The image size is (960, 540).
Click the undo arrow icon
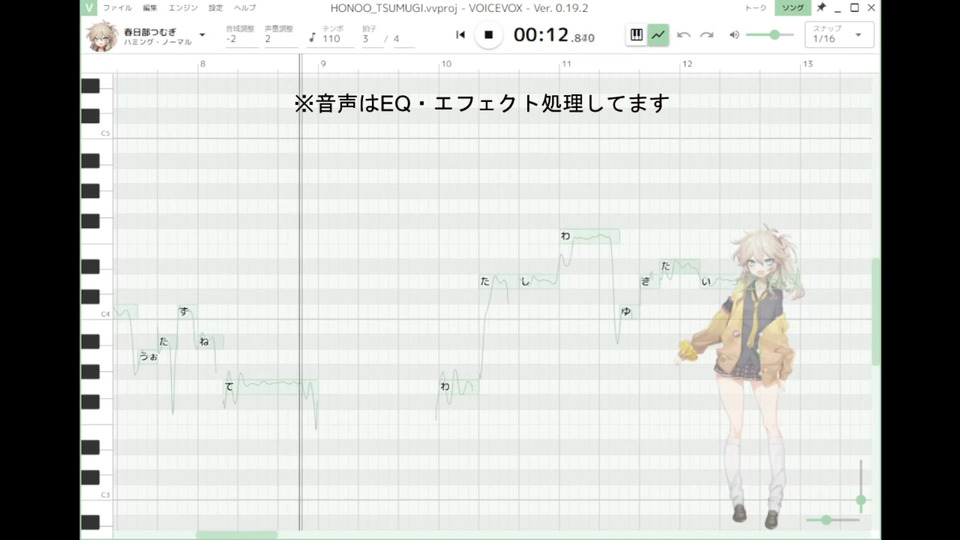click(684, 35)
